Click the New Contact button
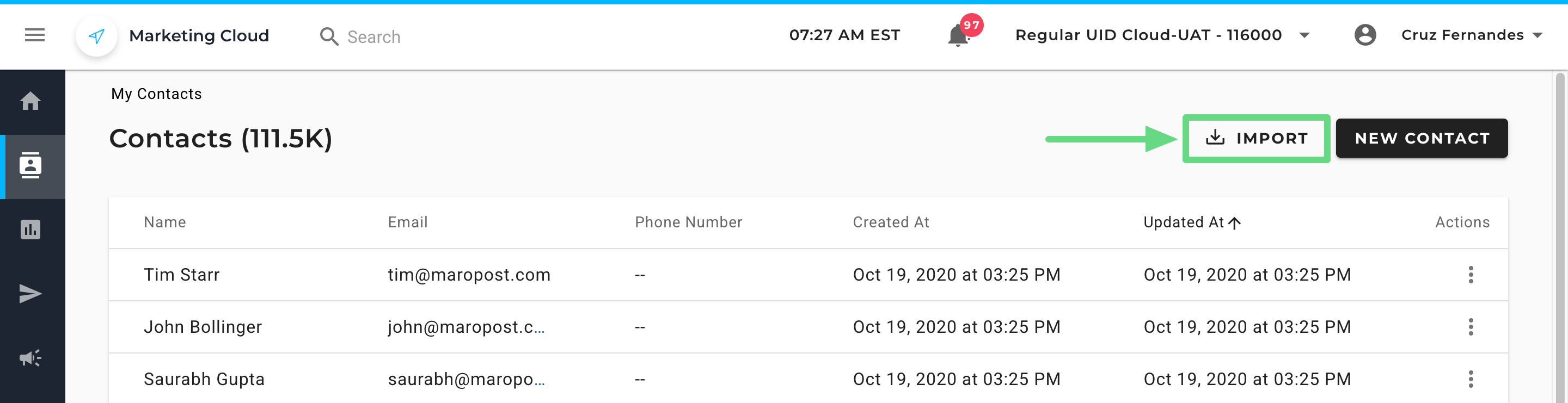The height and width of the screenshot is (403, 1568). 1422,139
